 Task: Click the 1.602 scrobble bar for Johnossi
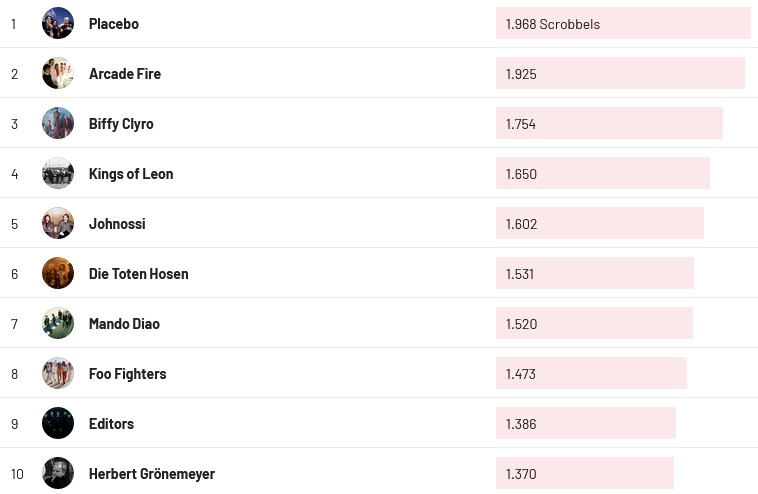pos(599,223)
